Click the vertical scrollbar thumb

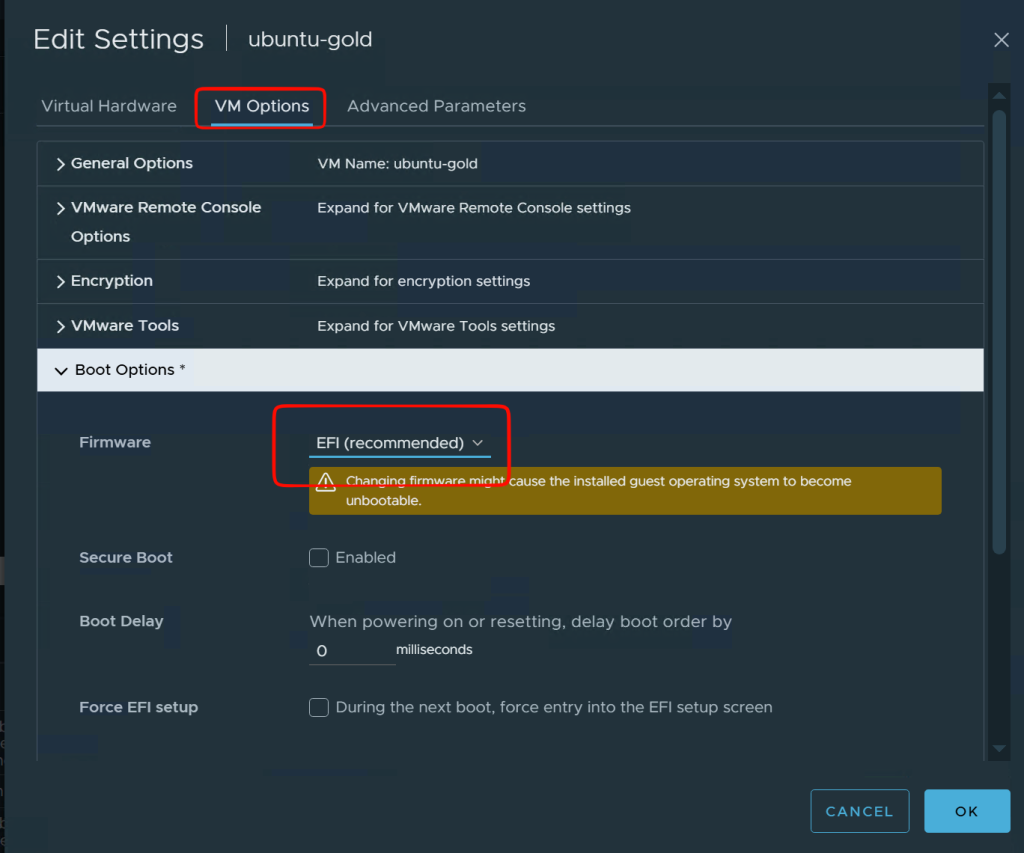click(999, 332)
